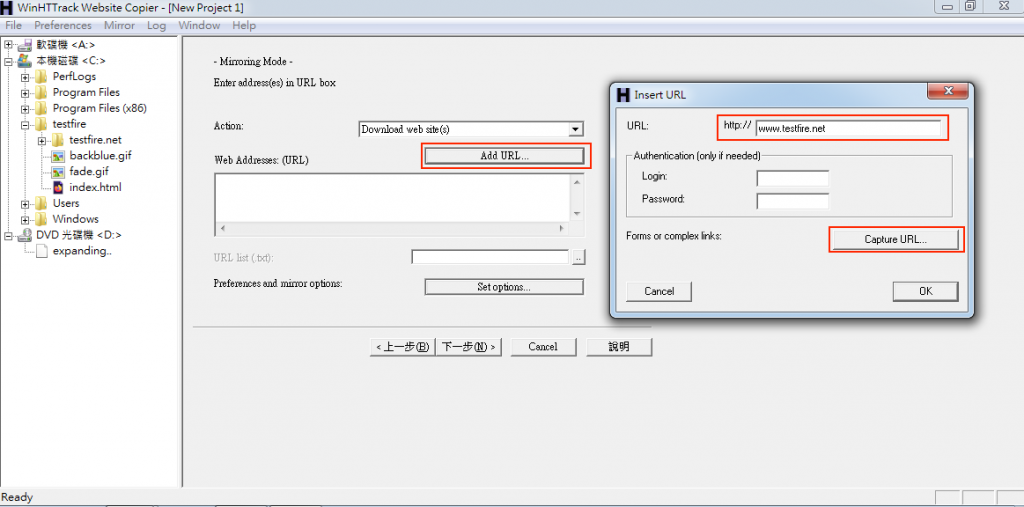Viewport: 1024px width, 507px height.
Task: Click the Web Addresses scroll-down arrow
Action: 577,214
